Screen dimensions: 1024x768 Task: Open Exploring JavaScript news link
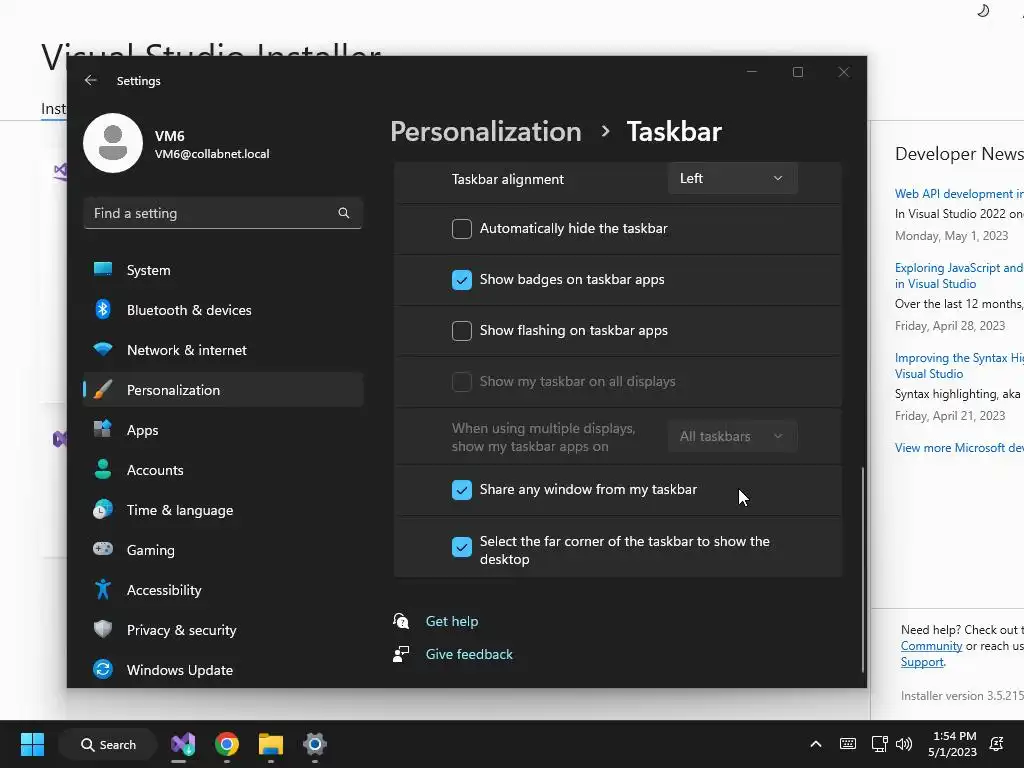coord(959,276)
